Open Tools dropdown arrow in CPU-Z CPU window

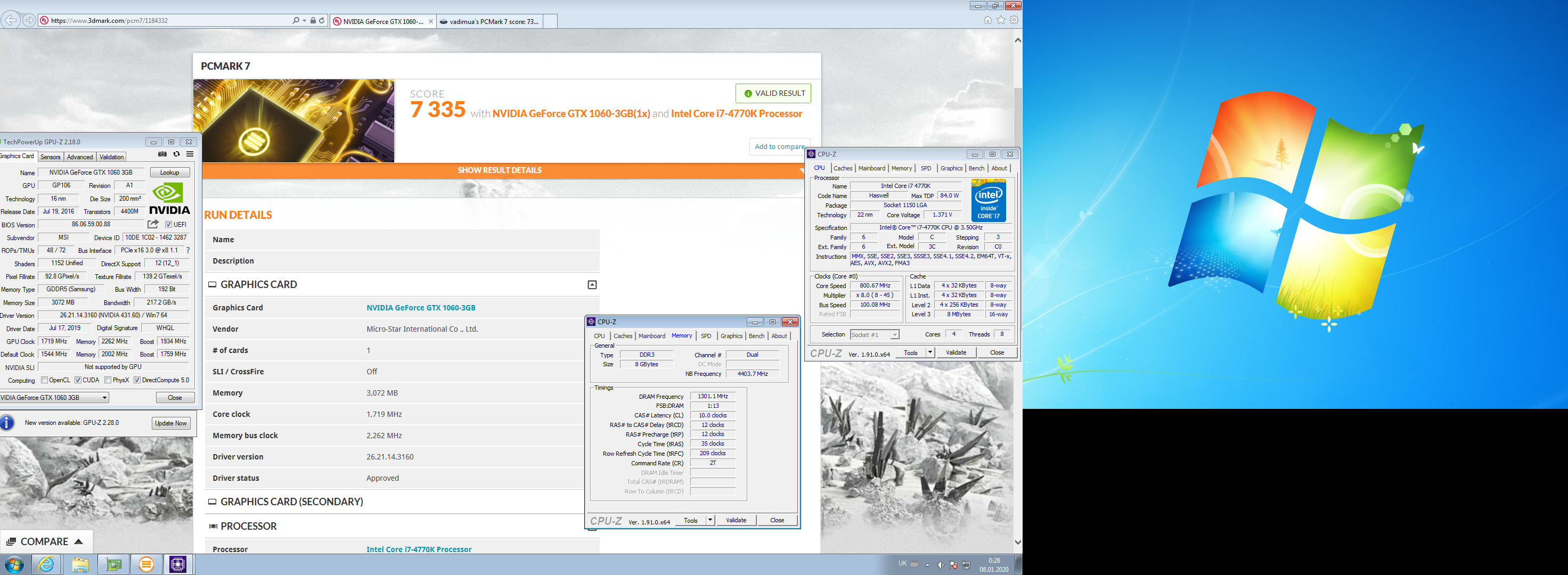tap(929, 353)
